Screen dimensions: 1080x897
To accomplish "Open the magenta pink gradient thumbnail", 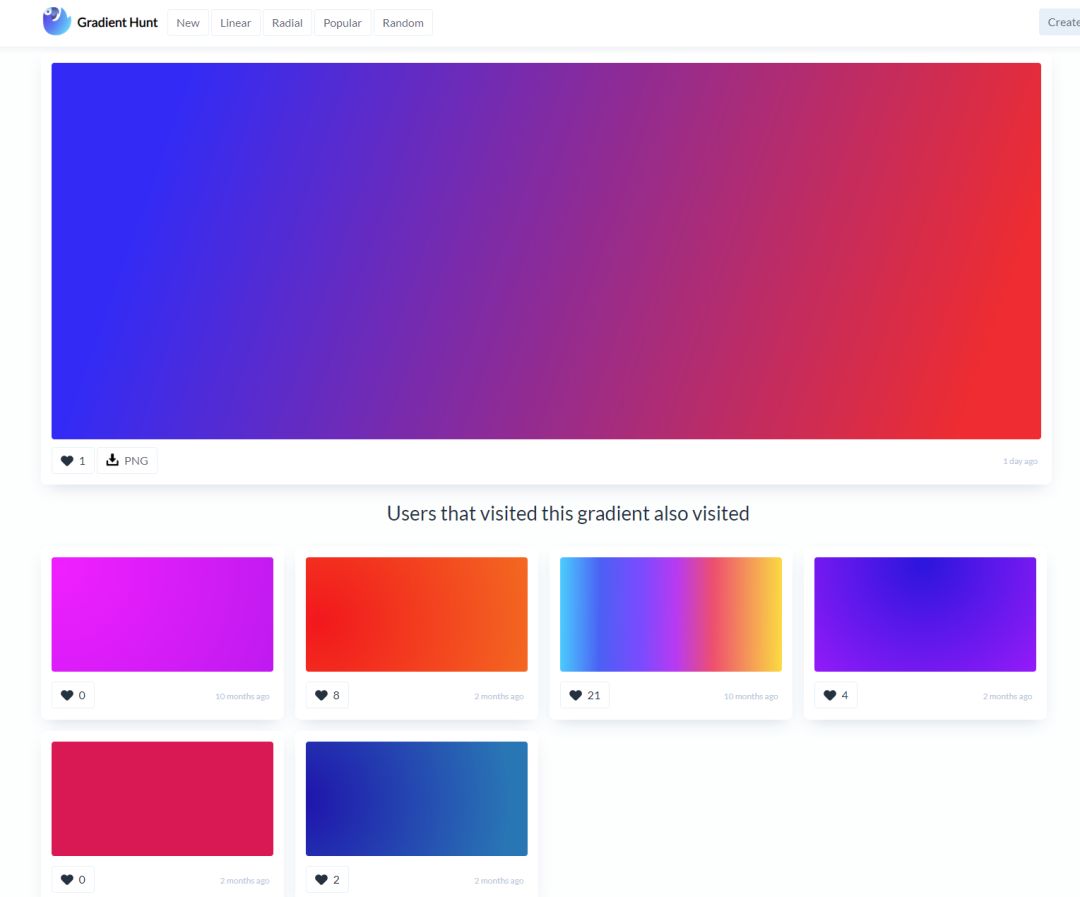I will click(x=162, y=614).
